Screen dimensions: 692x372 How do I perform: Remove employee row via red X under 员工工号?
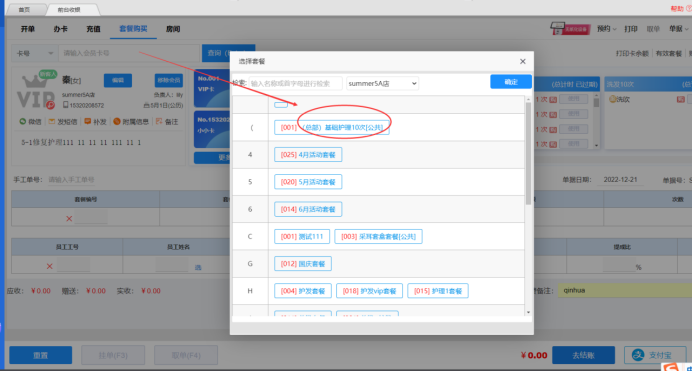click(x=49, y=266)
